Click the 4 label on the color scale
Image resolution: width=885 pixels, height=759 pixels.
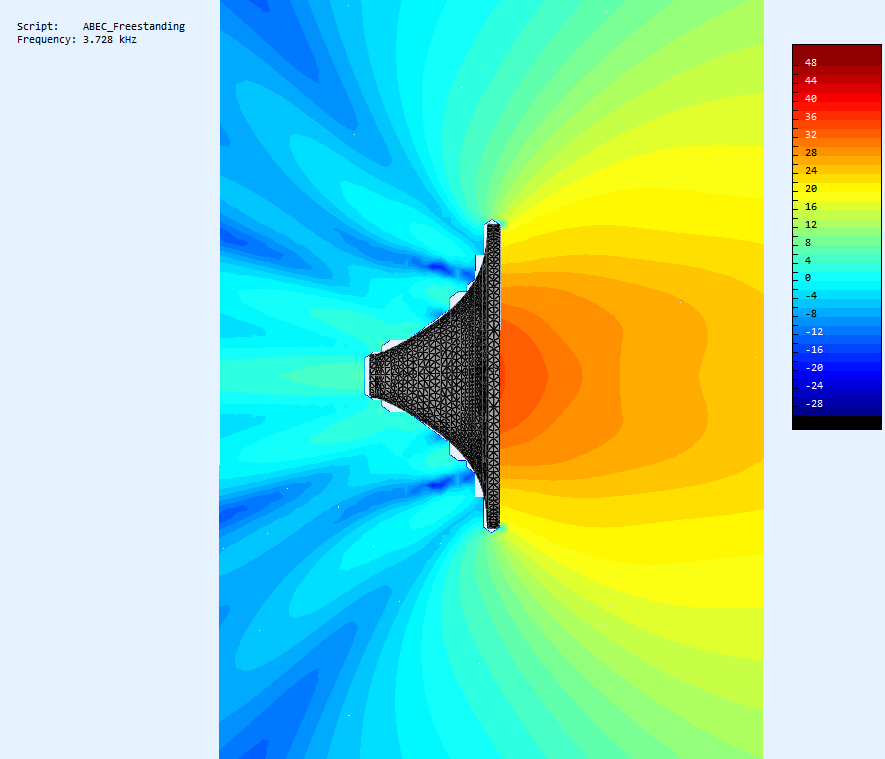tap(808, 261)
